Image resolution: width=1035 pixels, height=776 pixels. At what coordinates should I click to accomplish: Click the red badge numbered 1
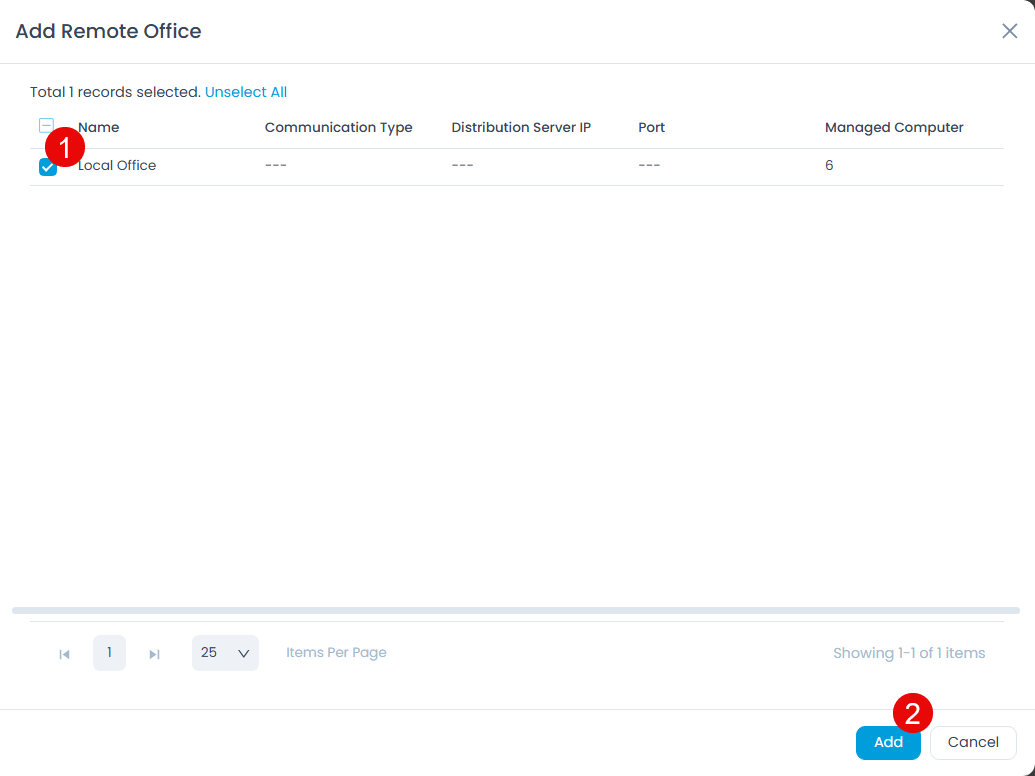(65, 146)
